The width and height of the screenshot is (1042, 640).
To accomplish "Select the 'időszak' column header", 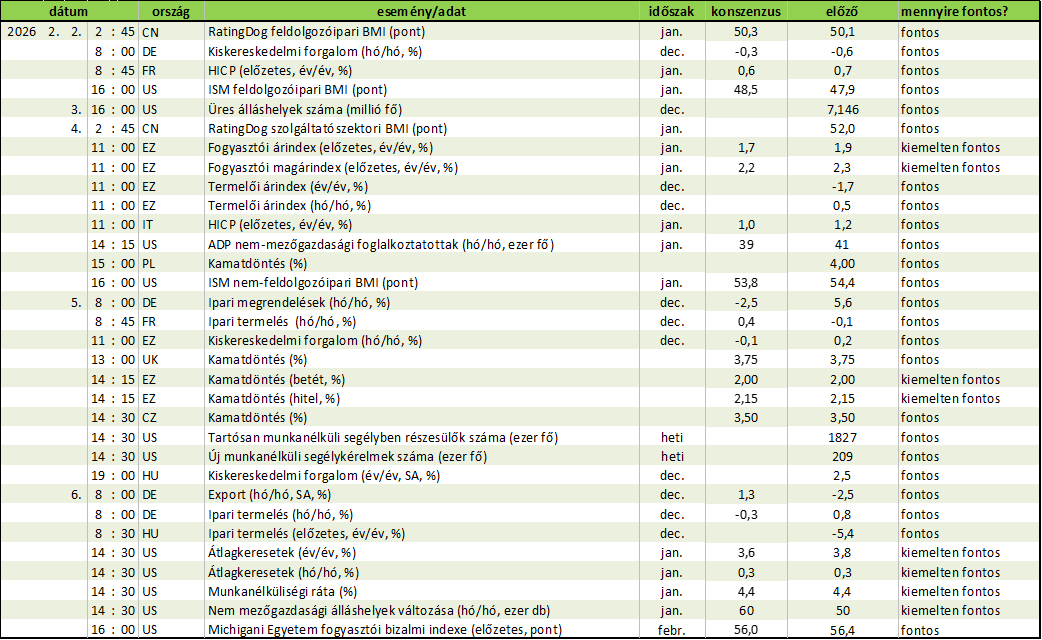I will click(671, 12).
